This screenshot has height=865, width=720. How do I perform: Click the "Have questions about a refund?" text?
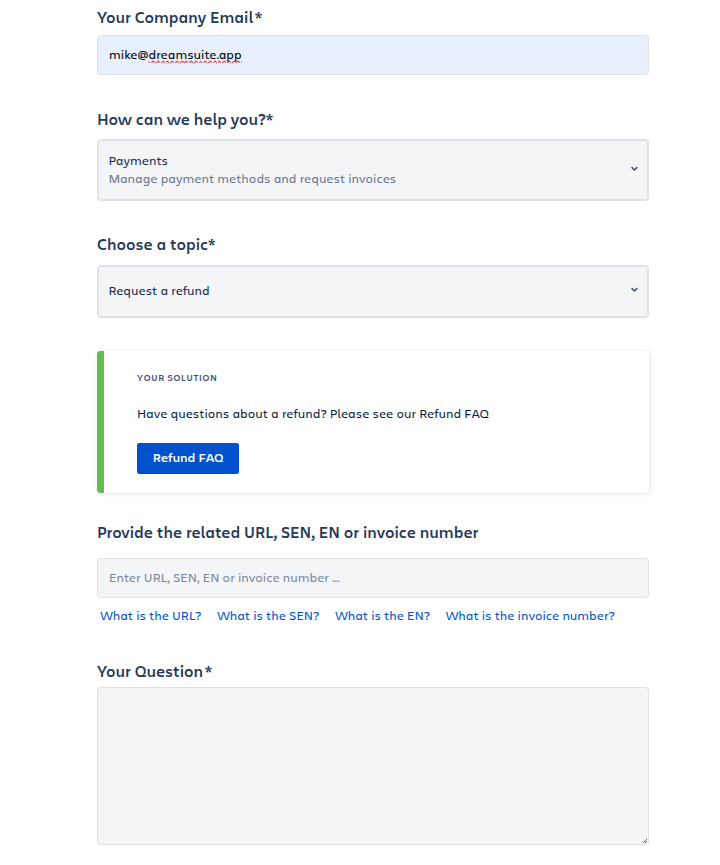tap(313, 414)
